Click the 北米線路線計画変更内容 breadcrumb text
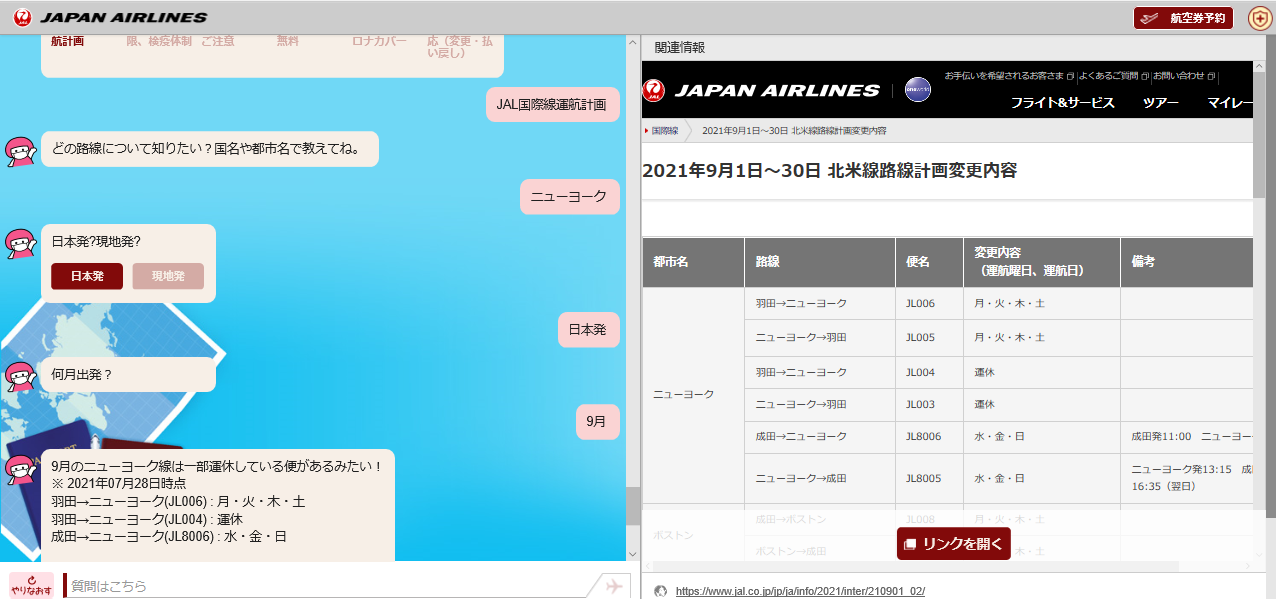This screenshot has width=1276, height=599. pos(794,131)
